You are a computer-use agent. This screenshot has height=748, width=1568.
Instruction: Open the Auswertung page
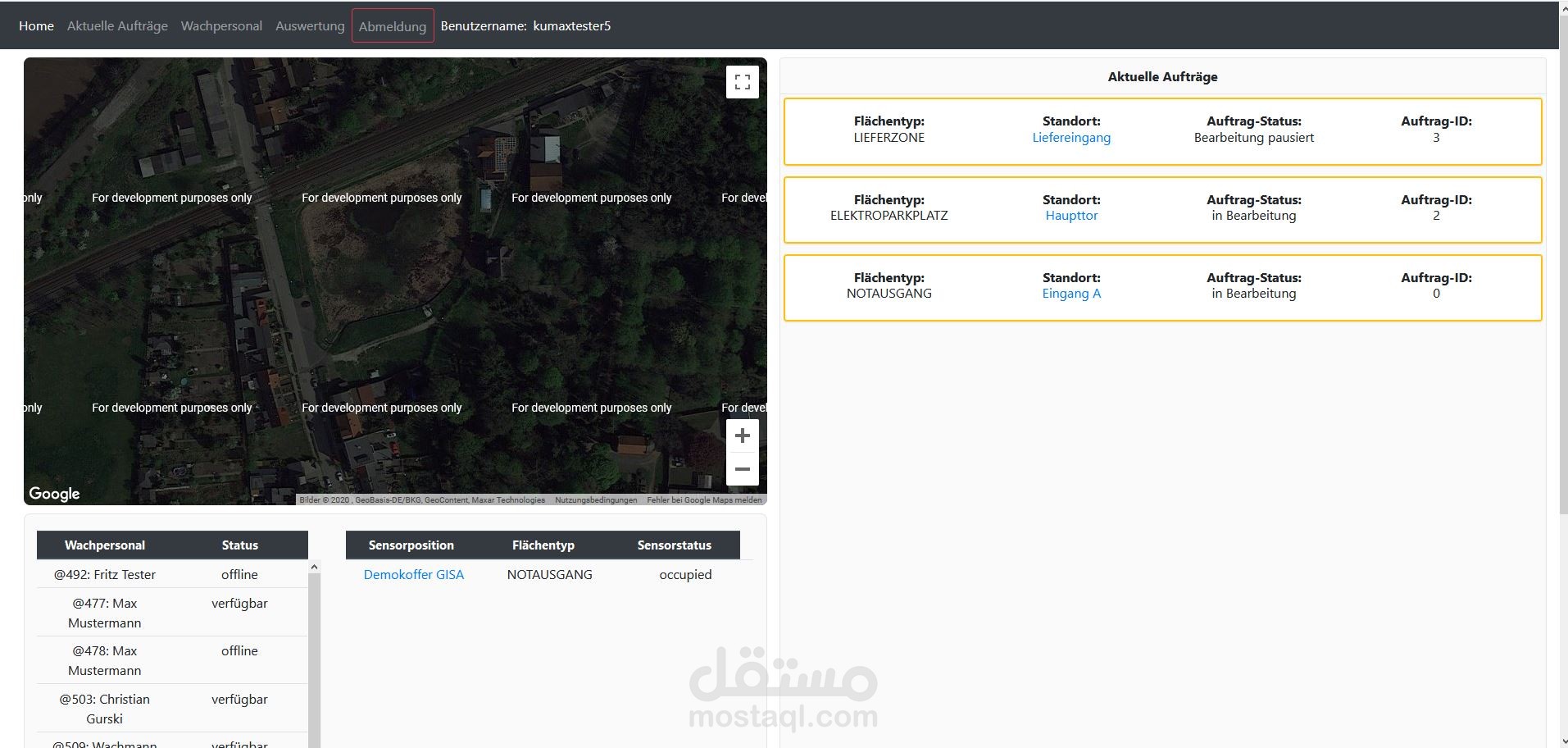[310, 26]
